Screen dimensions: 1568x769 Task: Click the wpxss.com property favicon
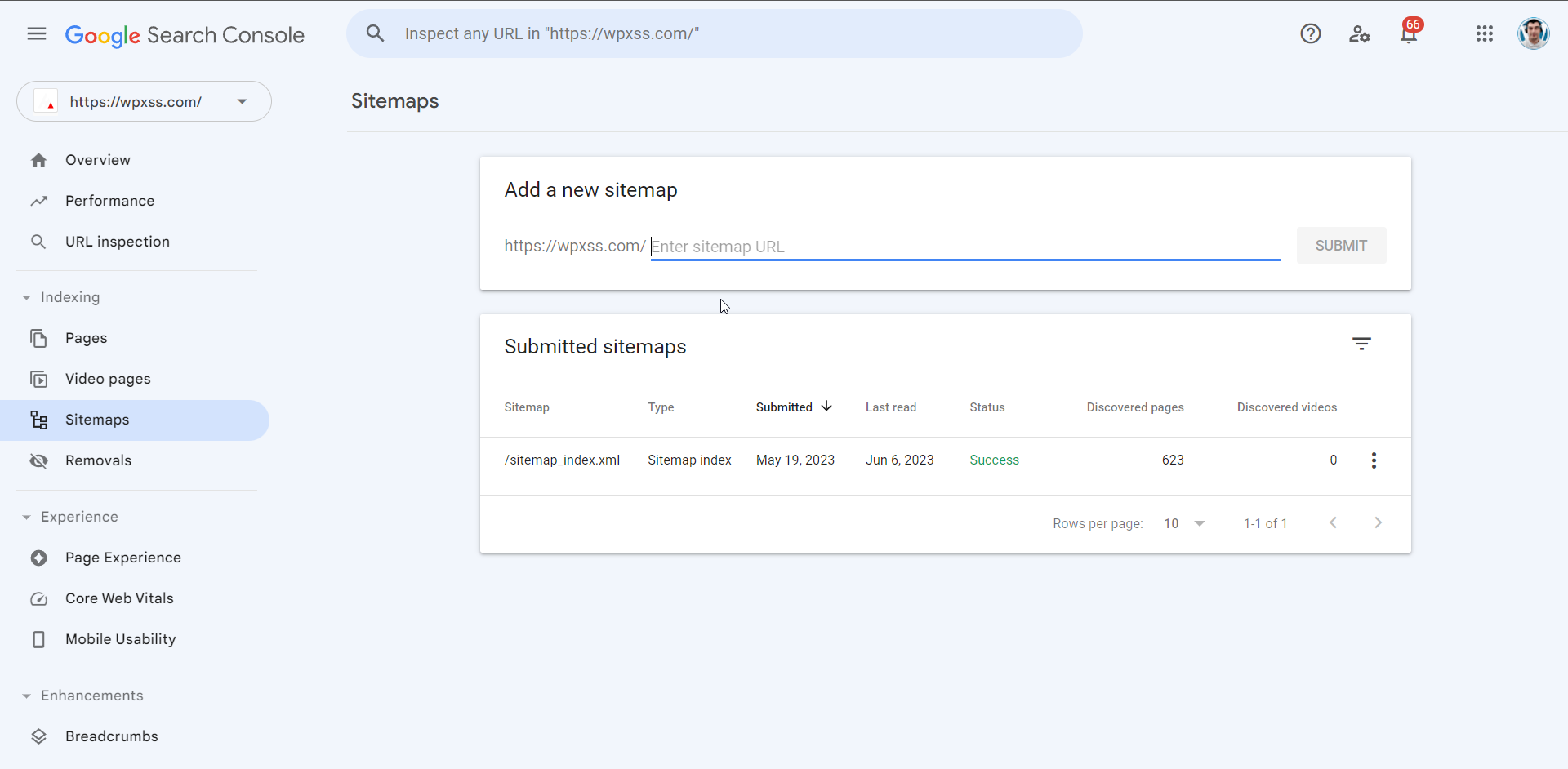(x=46, y=101)
